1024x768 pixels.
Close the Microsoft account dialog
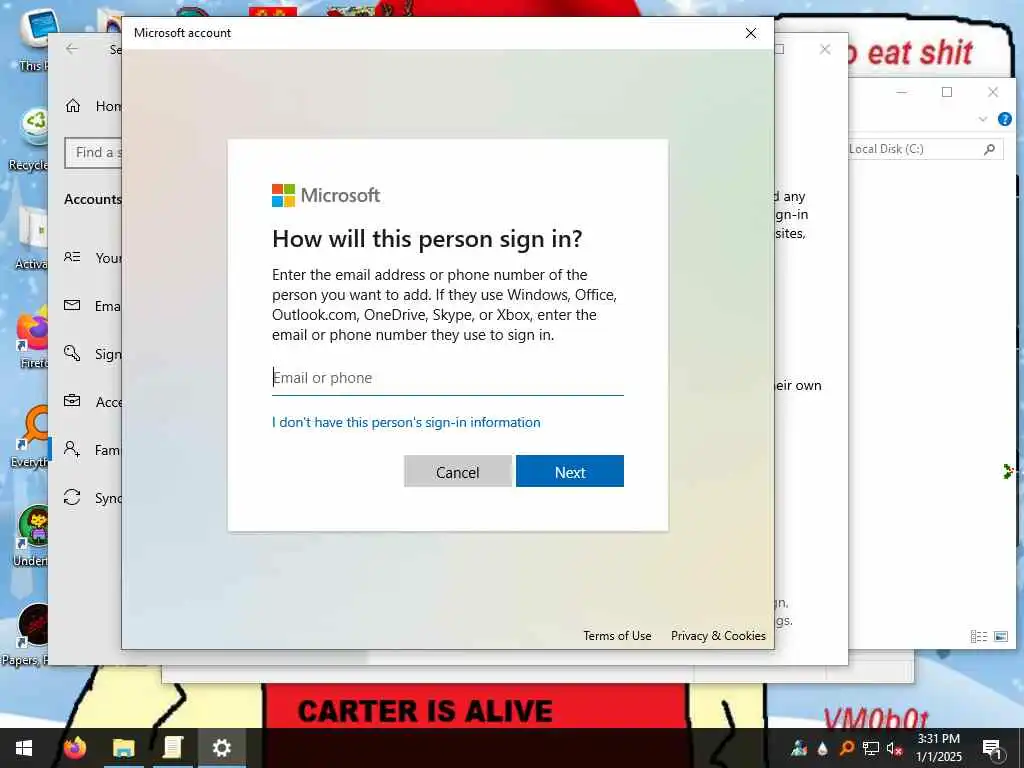point(751,33)
